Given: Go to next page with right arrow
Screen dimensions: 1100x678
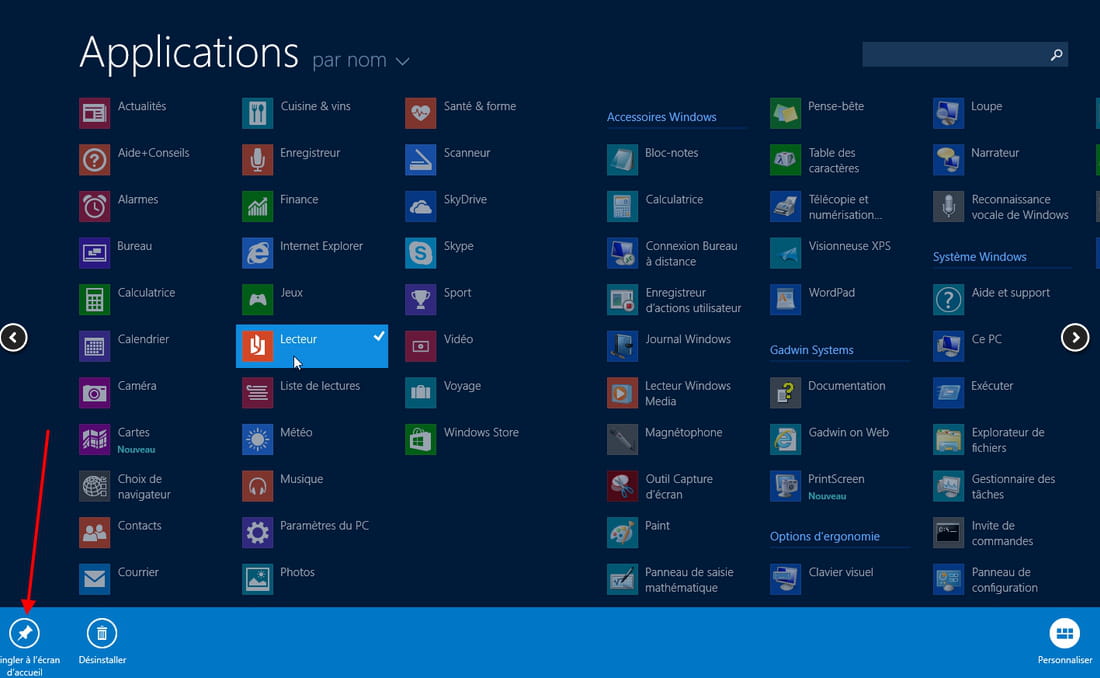Looking at the screenshot, I should click(1075, 338).
